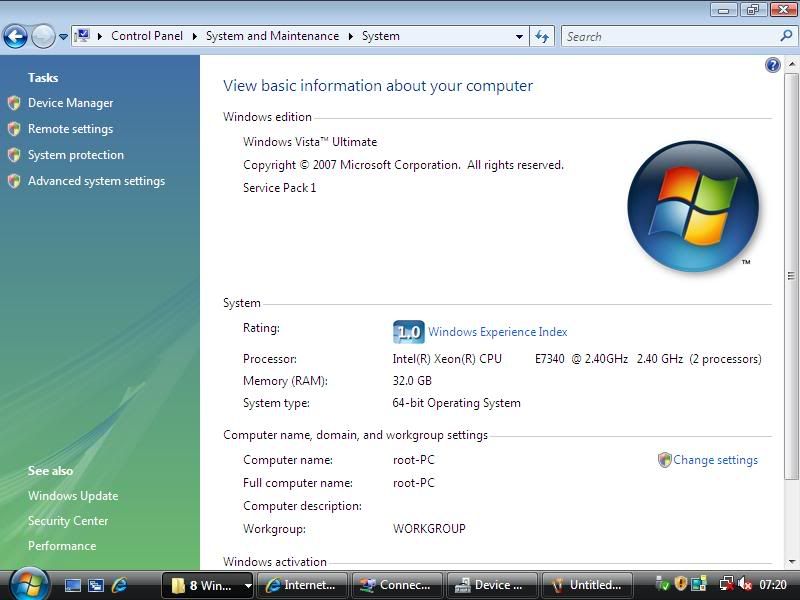Image resolution: width=800 pixels, height=600 pixels.
Task: Open Help via the blue question mark icon
Action: point(773,65)
